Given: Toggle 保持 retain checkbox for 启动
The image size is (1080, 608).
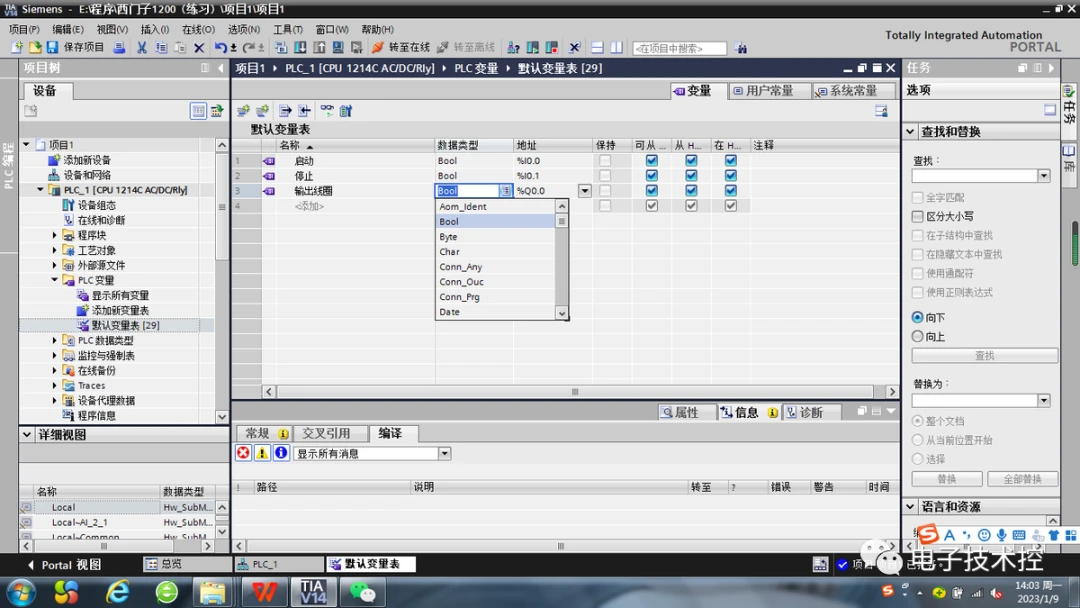Looking at the screenshot, I should point(605,160).
